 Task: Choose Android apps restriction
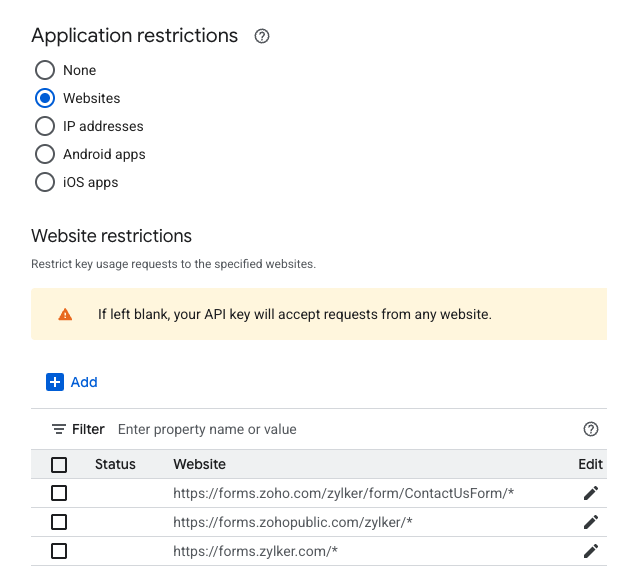pyautogui.click(x=44, y=154)
